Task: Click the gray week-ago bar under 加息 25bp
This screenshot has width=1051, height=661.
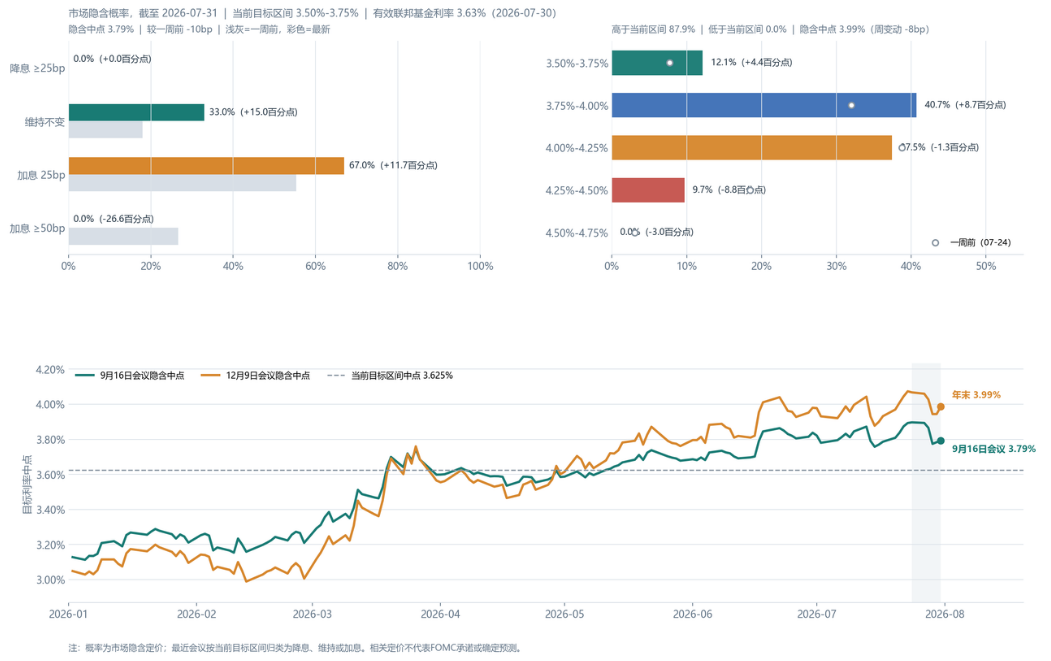Action: coord(182,183)
